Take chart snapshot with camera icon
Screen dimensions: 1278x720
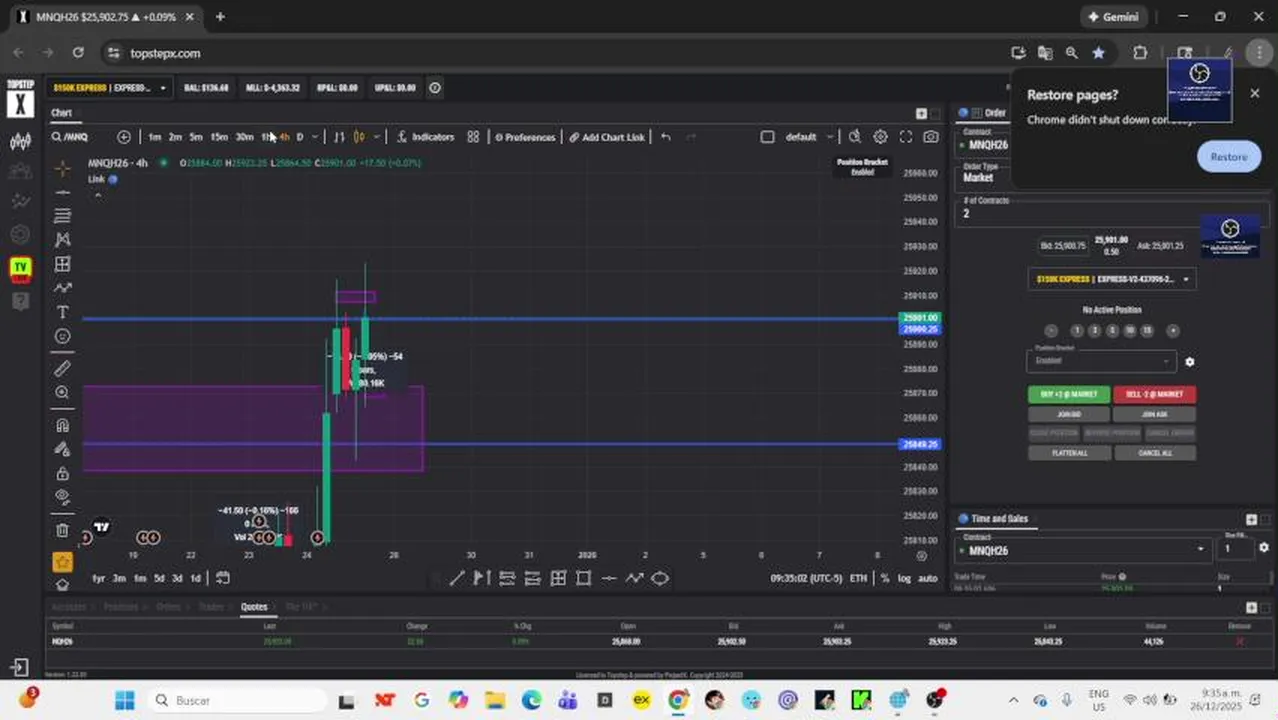931,137
